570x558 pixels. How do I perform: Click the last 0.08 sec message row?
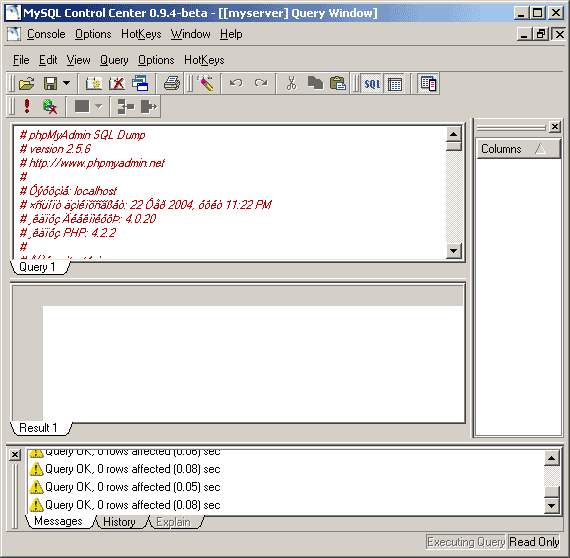coord(125,505)
